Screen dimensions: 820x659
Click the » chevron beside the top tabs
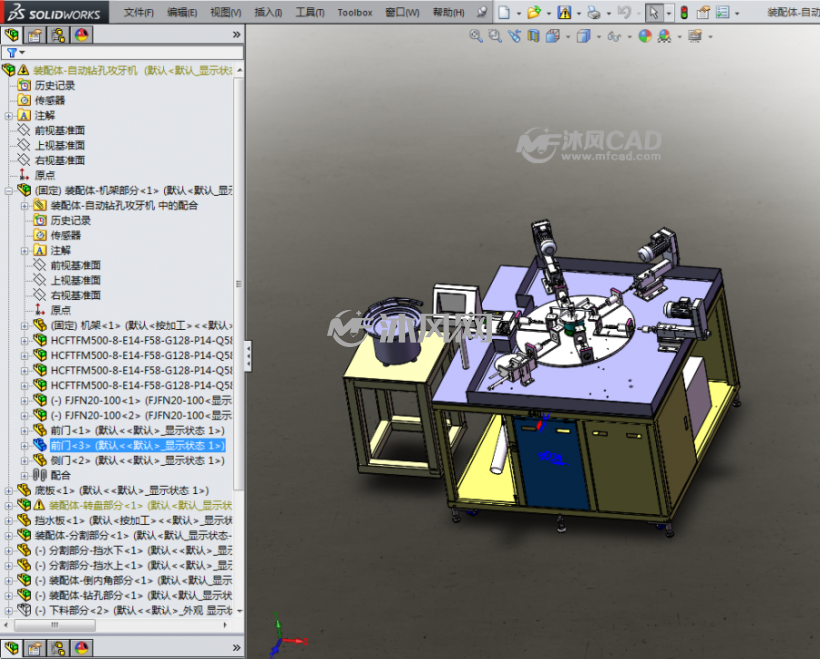tap(236, 35)
